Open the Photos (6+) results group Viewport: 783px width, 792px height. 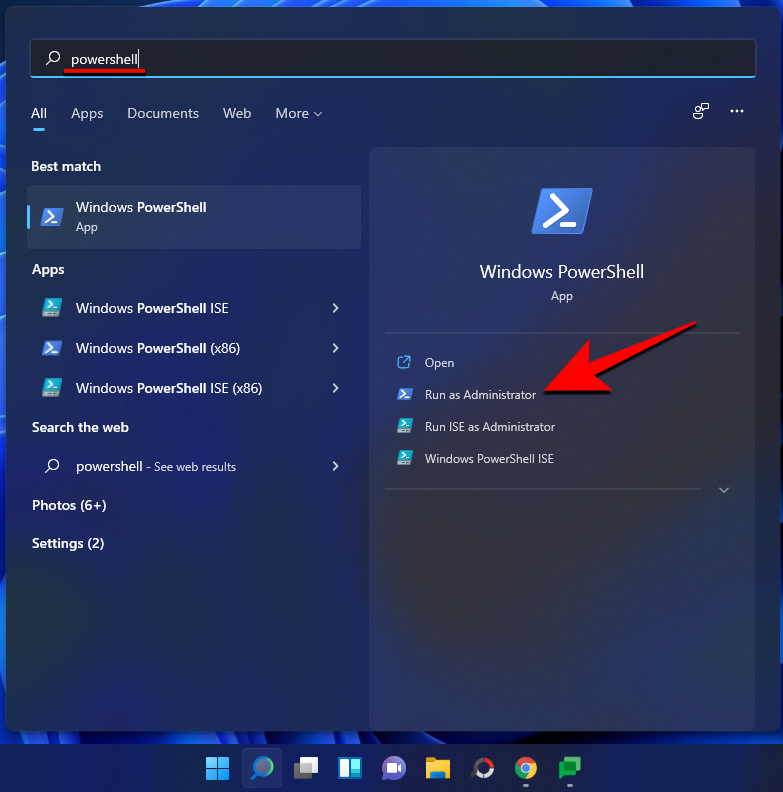click(x=69, y=505)
